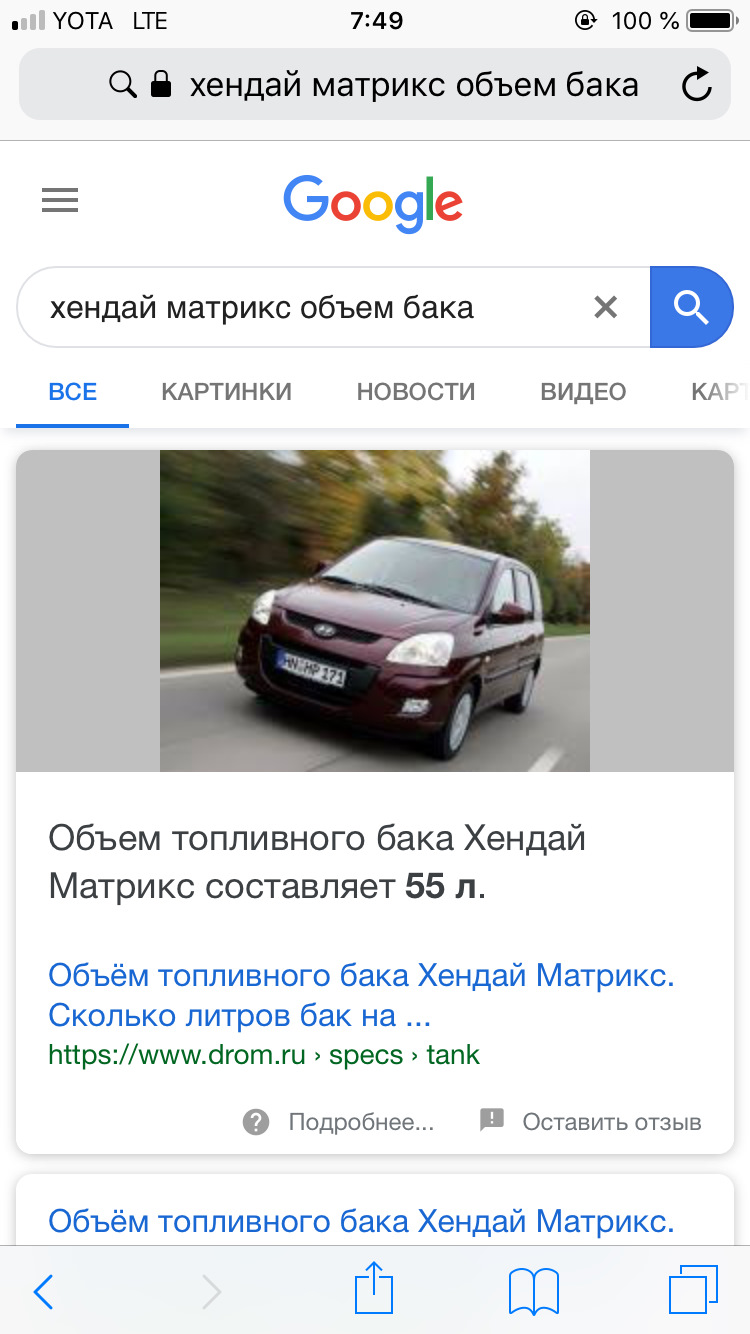Clear the search text with the X icon

606,307
